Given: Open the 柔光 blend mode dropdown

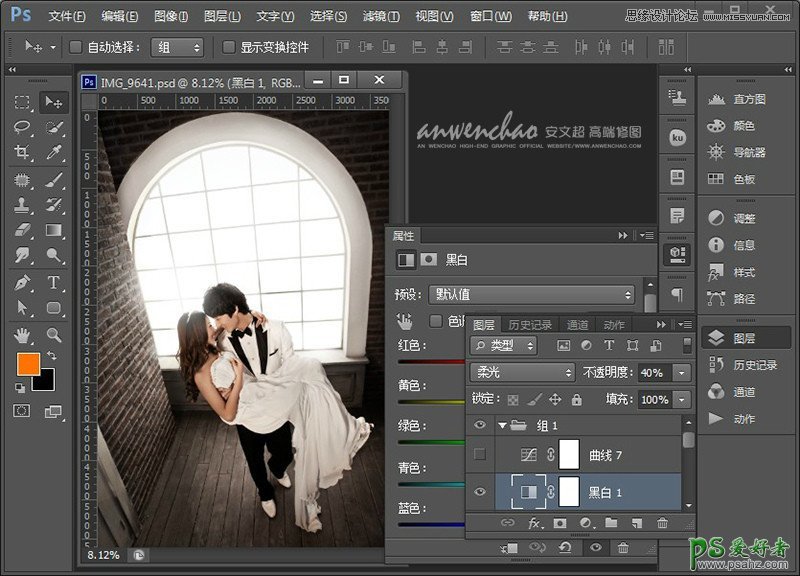Looking at the screenshot, I should coord(522,372).
